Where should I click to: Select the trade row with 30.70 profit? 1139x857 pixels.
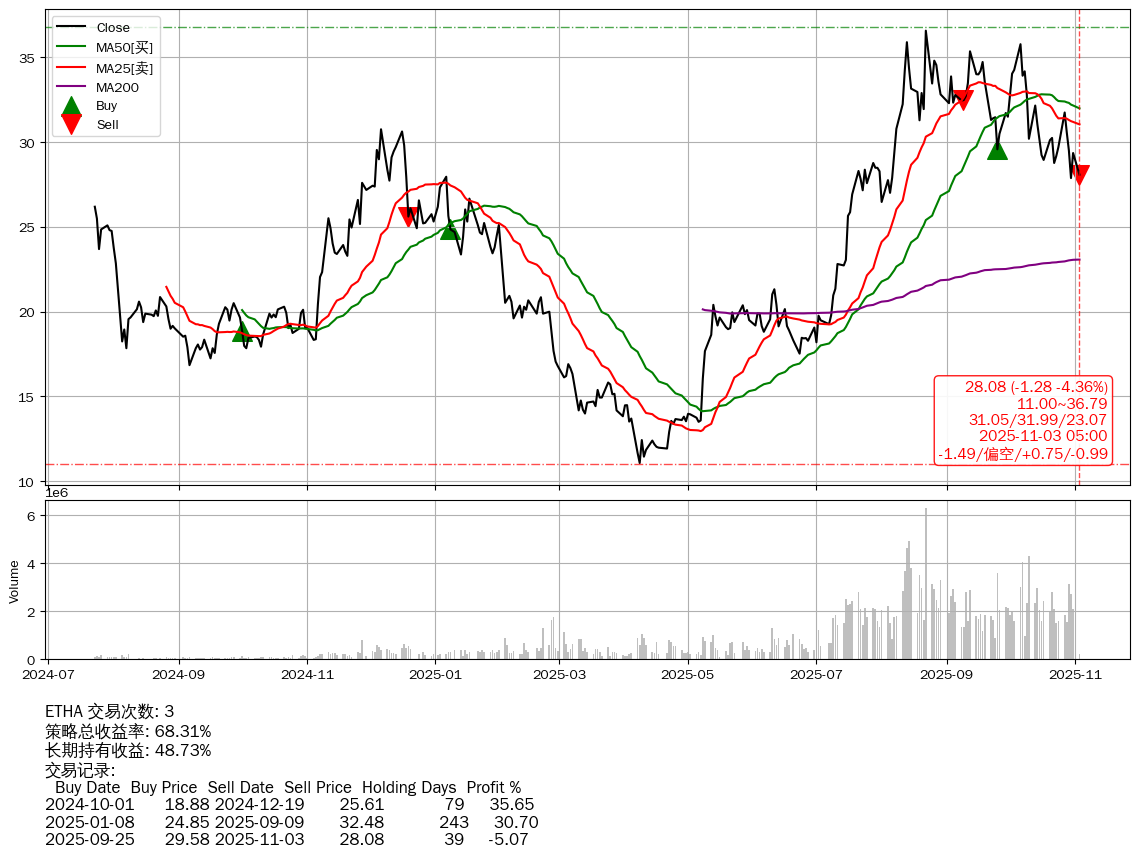coord(292,822)
